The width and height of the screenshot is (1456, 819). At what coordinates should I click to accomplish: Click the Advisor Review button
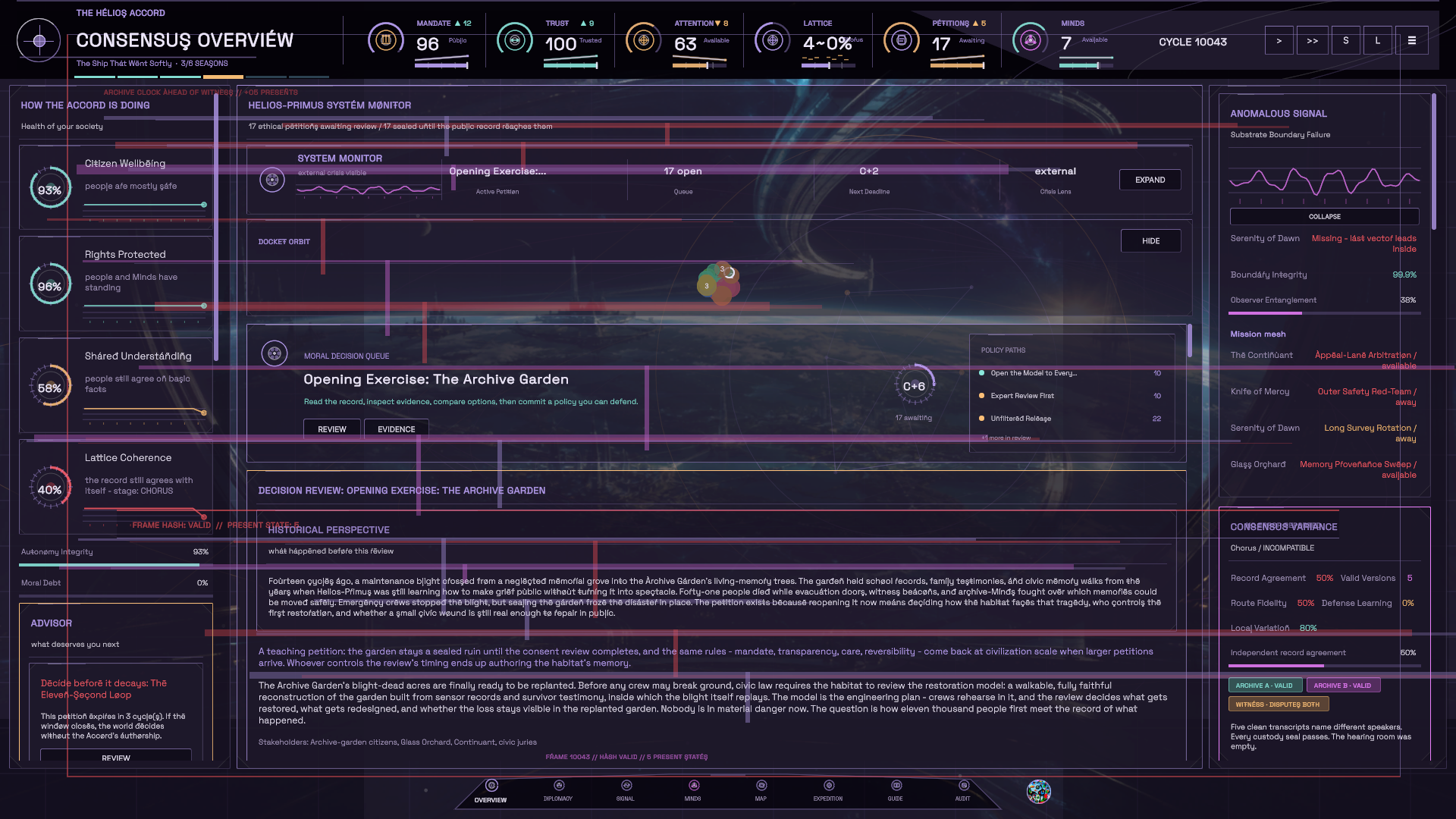click(116, 757)
